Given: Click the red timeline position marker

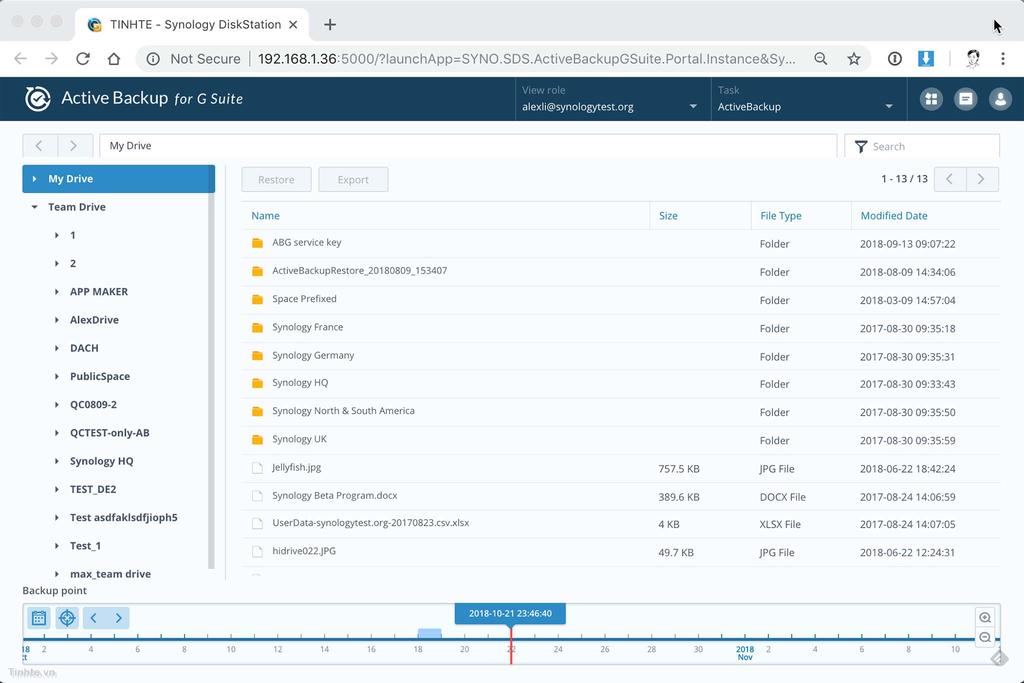Looking at the screenshot, I should coord(511,645).
